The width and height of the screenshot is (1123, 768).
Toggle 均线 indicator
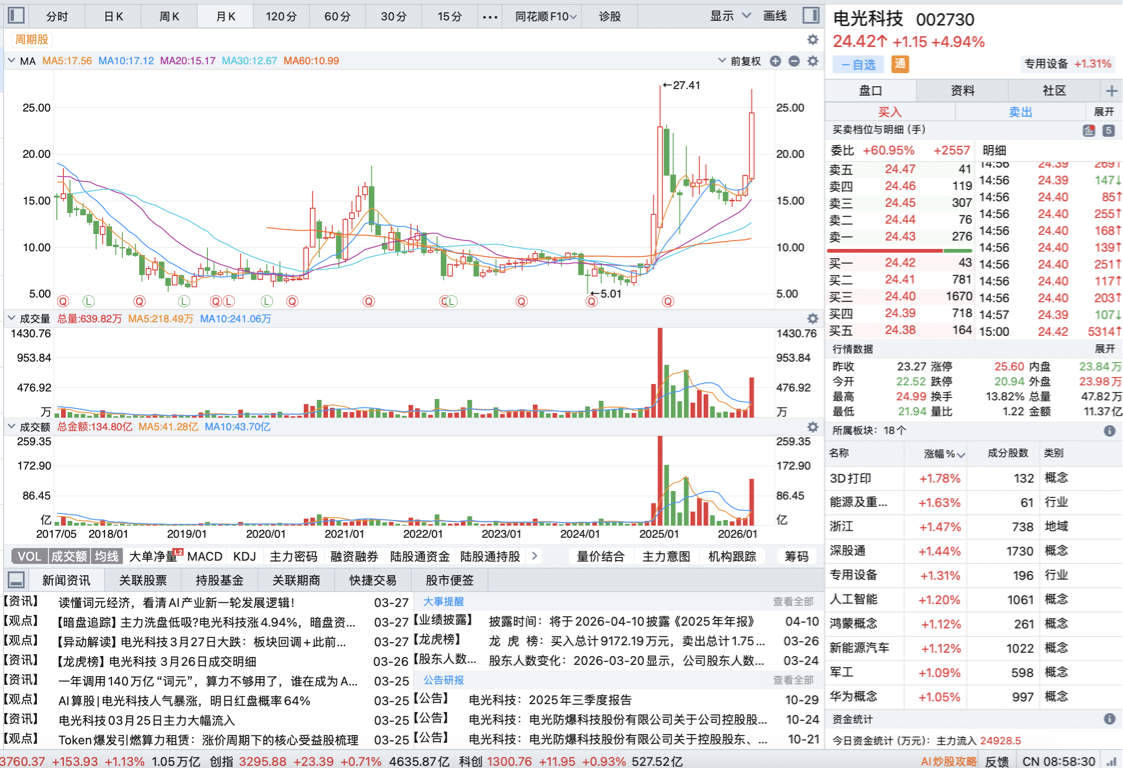tap(106, 556)
